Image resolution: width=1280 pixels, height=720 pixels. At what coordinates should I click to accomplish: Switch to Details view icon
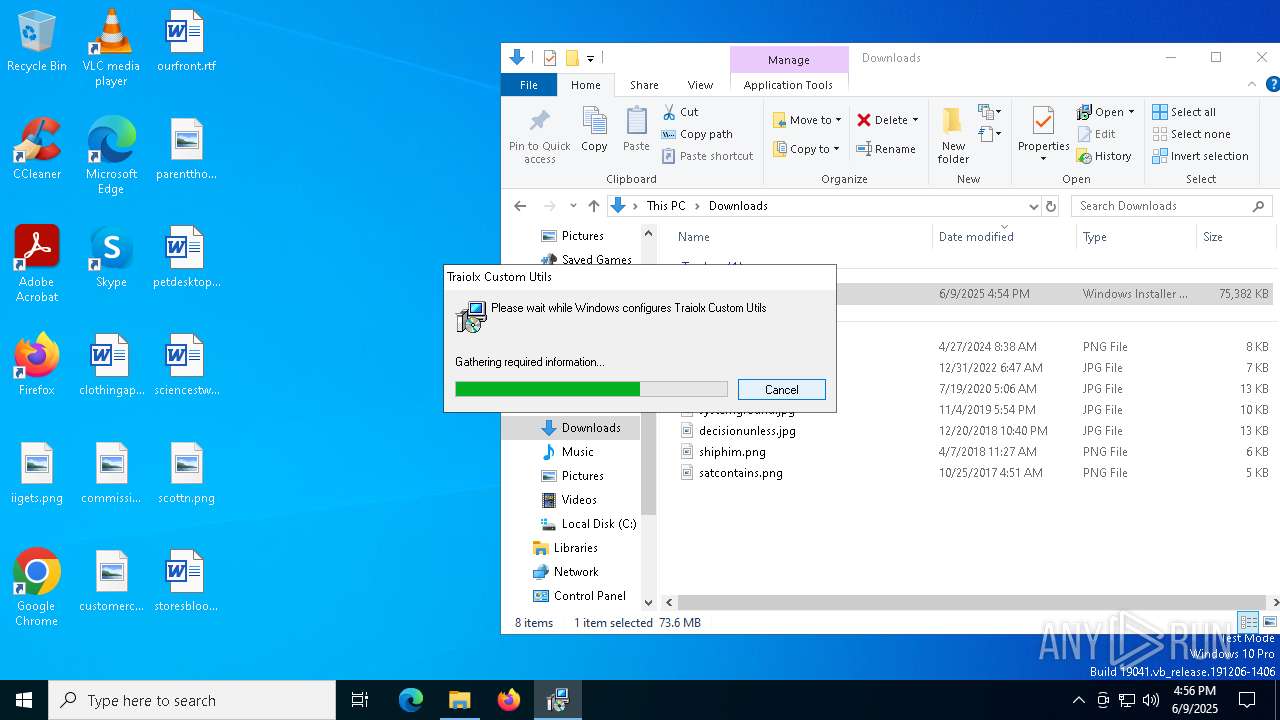coord(1248,622)
